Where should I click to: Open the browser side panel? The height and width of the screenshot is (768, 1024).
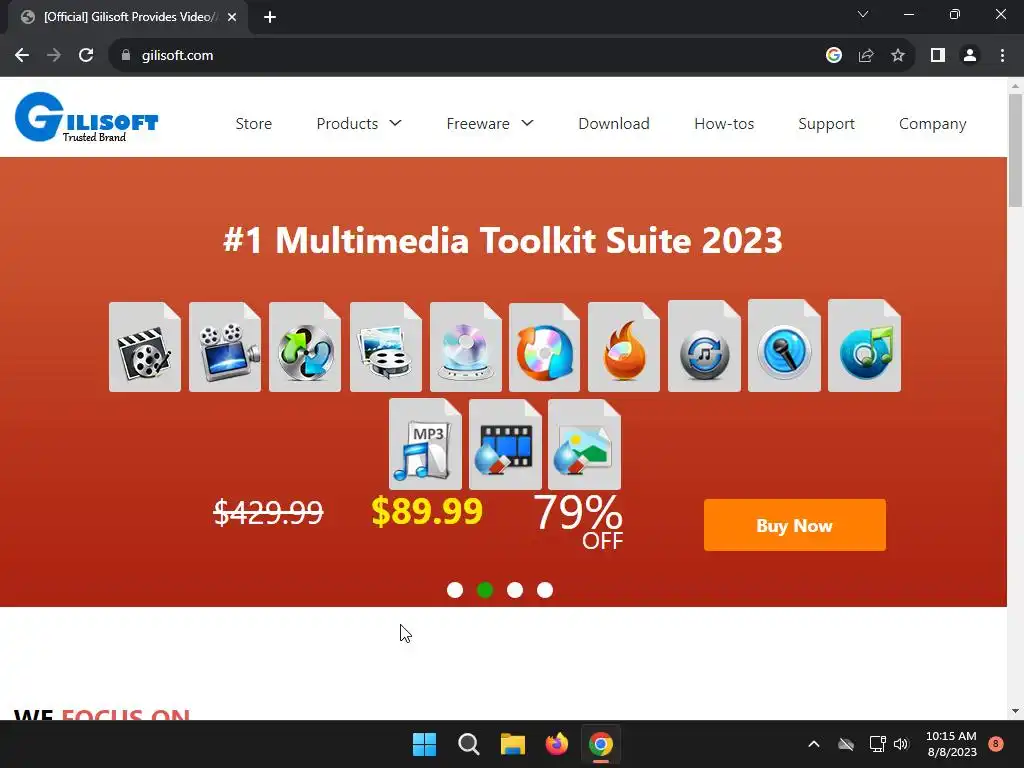(938, 56)
